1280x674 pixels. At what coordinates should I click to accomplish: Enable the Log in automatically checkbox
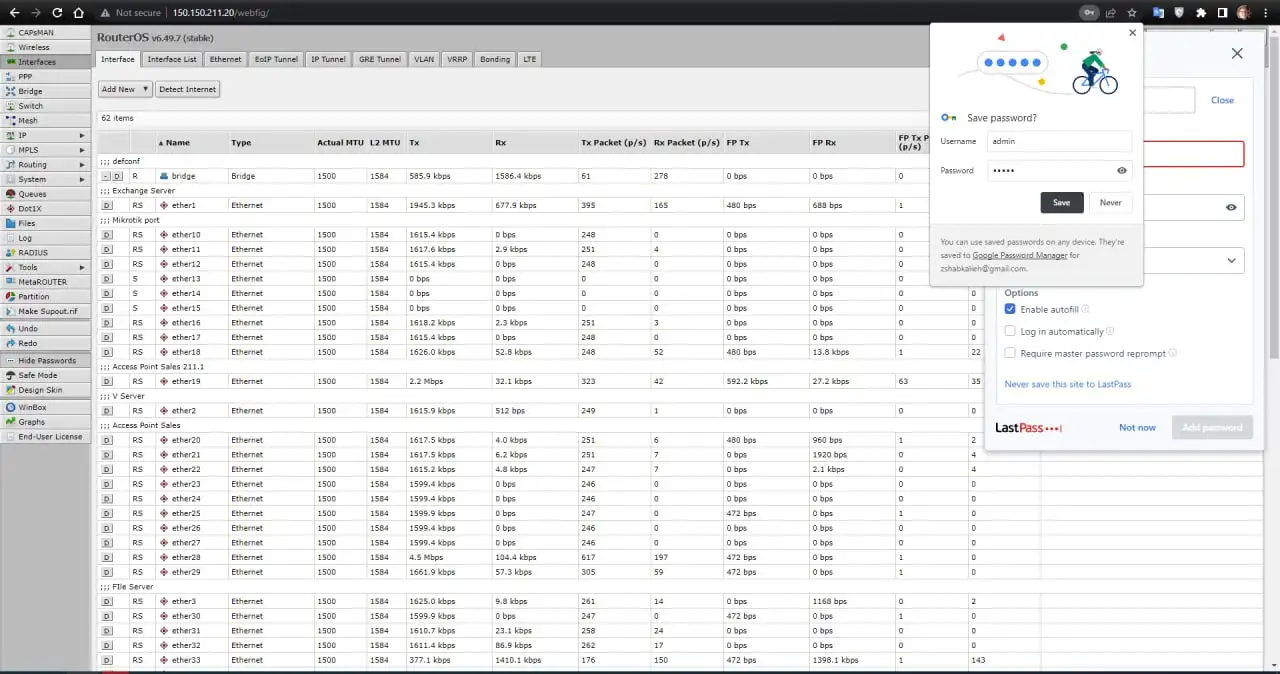[x=1009, y=331]
